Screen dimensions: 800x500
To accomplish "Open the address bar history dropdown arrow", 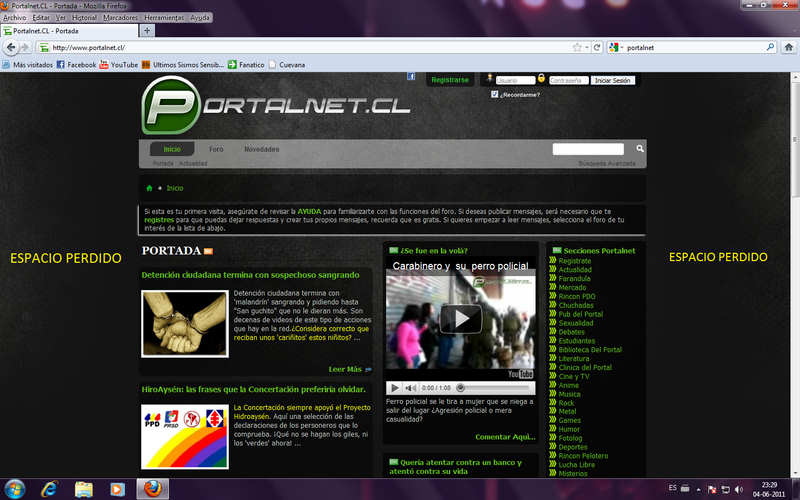I will [x=586, y=47].
